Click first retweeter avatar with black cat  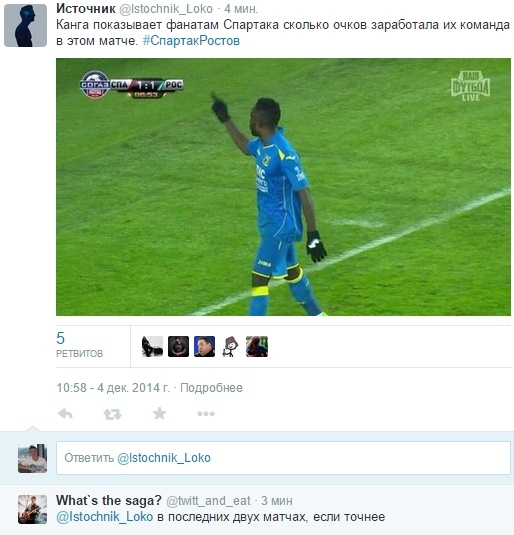pos(152,347)
